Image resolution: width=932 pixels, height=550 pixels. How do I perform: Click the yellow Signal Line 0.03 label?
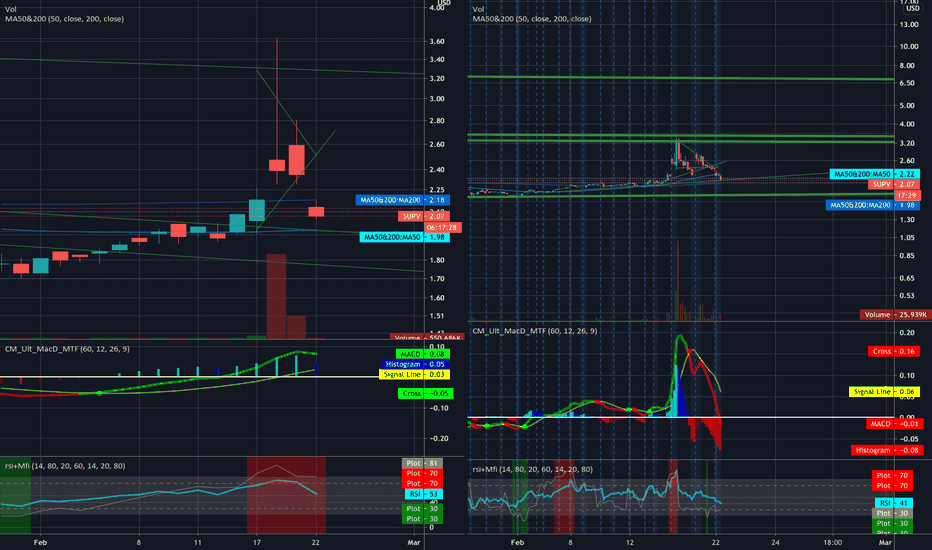click(414, 375)
